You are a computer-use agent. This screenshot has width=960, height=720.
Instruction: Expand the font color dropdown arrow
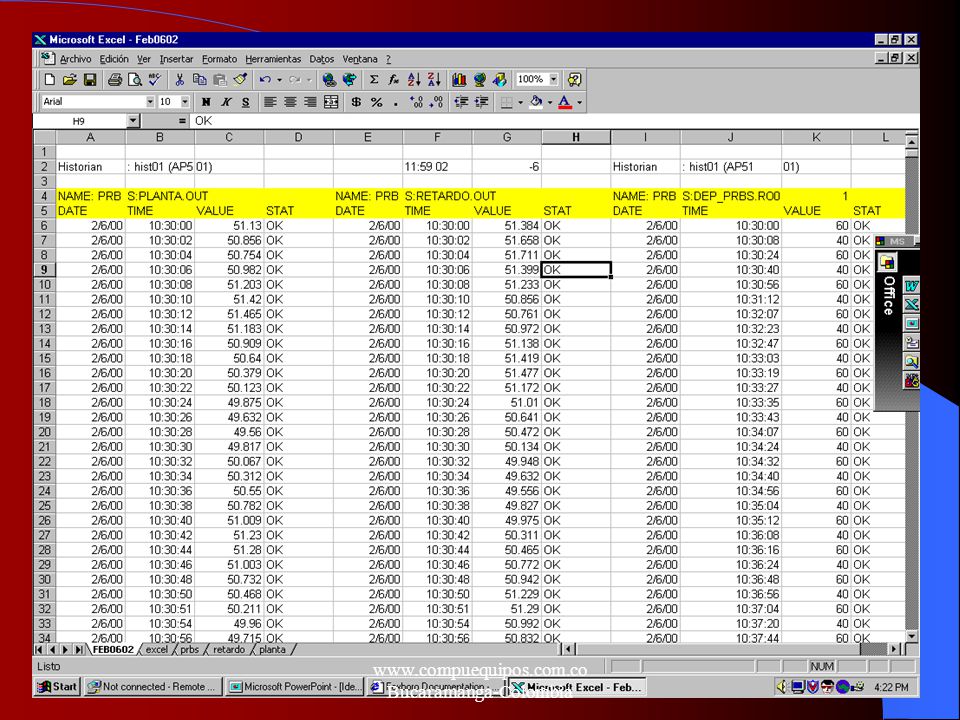pyautogui.click(x=579, y=102)
